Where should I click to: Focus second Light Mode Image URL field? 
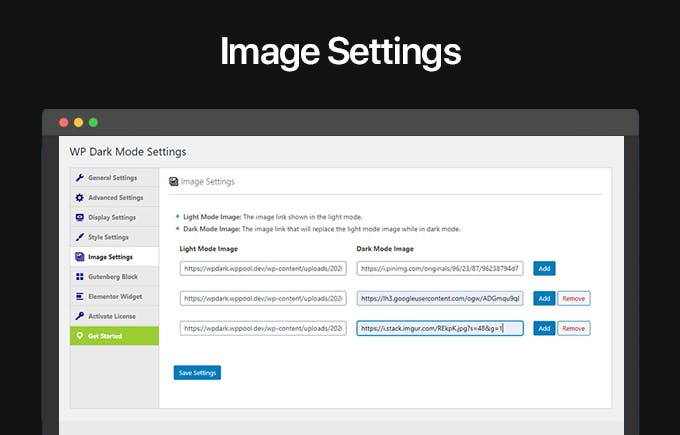coord(263,298)
